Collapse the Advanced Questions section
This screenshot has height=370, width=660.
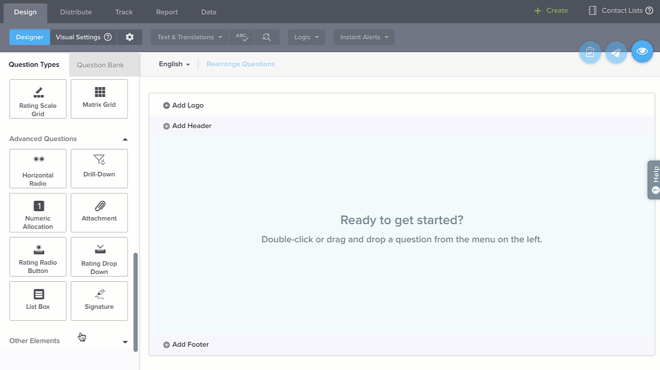(x=125, y=139)
